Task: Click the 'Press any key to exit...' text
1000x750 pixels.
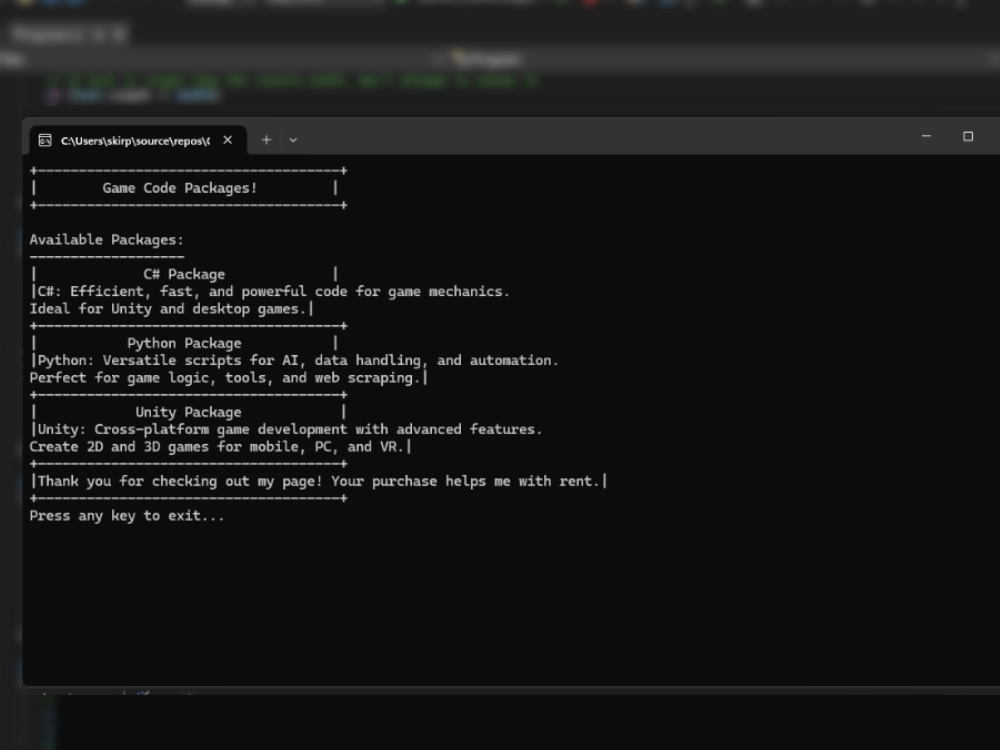Action: tap(127, 515)
